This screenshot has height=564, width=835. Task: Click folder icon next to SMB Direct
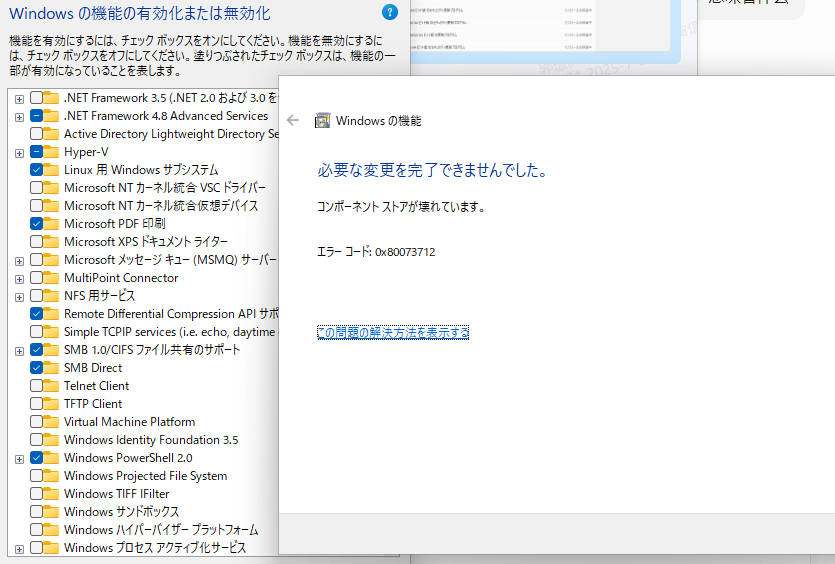pyautogui.click(x=51, y=367)
